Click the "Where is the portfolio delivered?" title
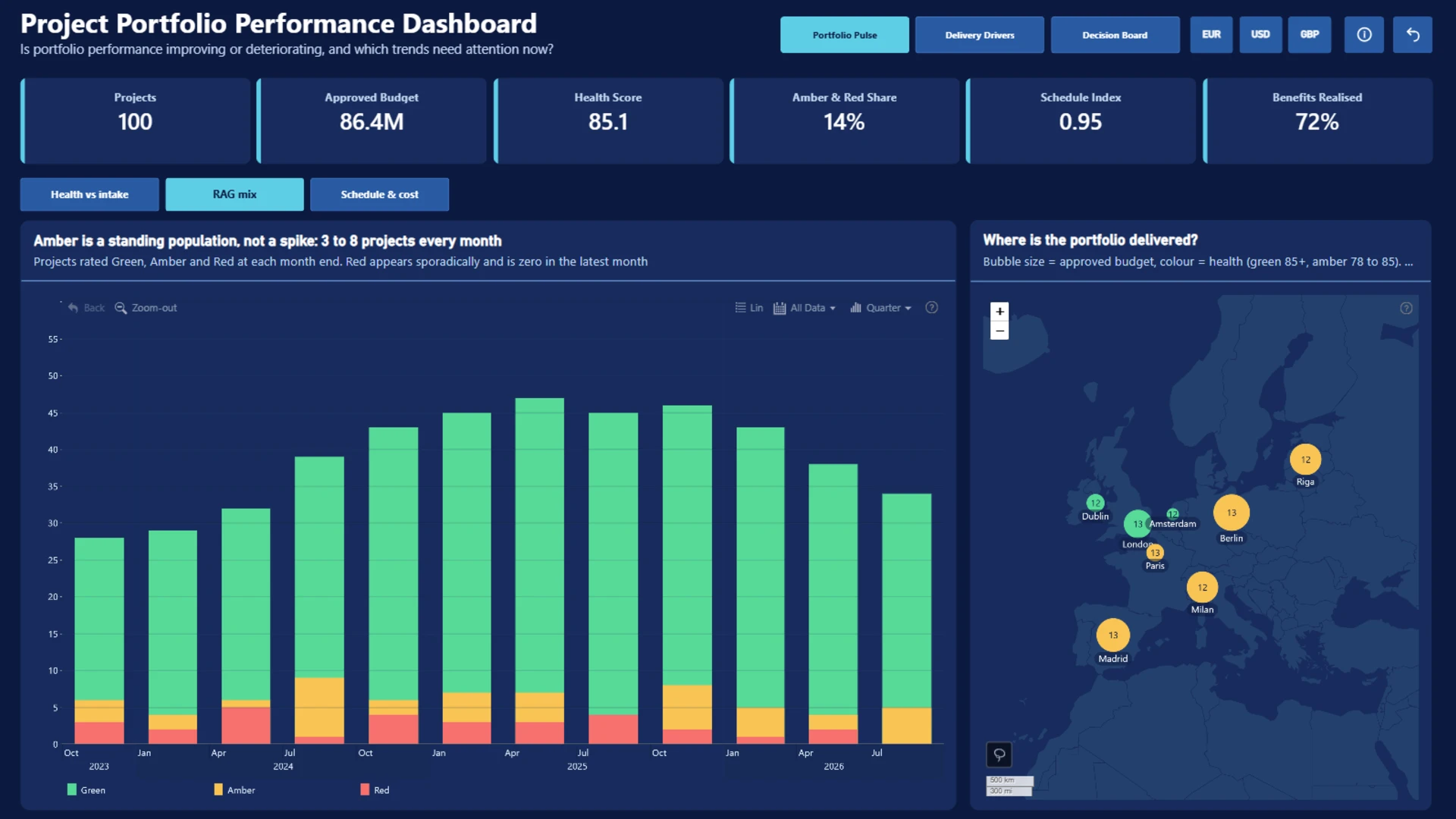Image resolution: width=1456 pixels, height=819 pixels. click(x=1090, y=240)
